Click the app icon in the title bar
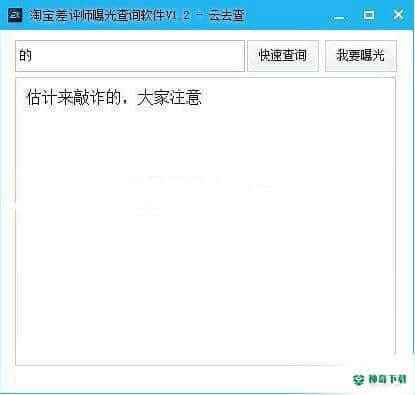 [15, 15]
